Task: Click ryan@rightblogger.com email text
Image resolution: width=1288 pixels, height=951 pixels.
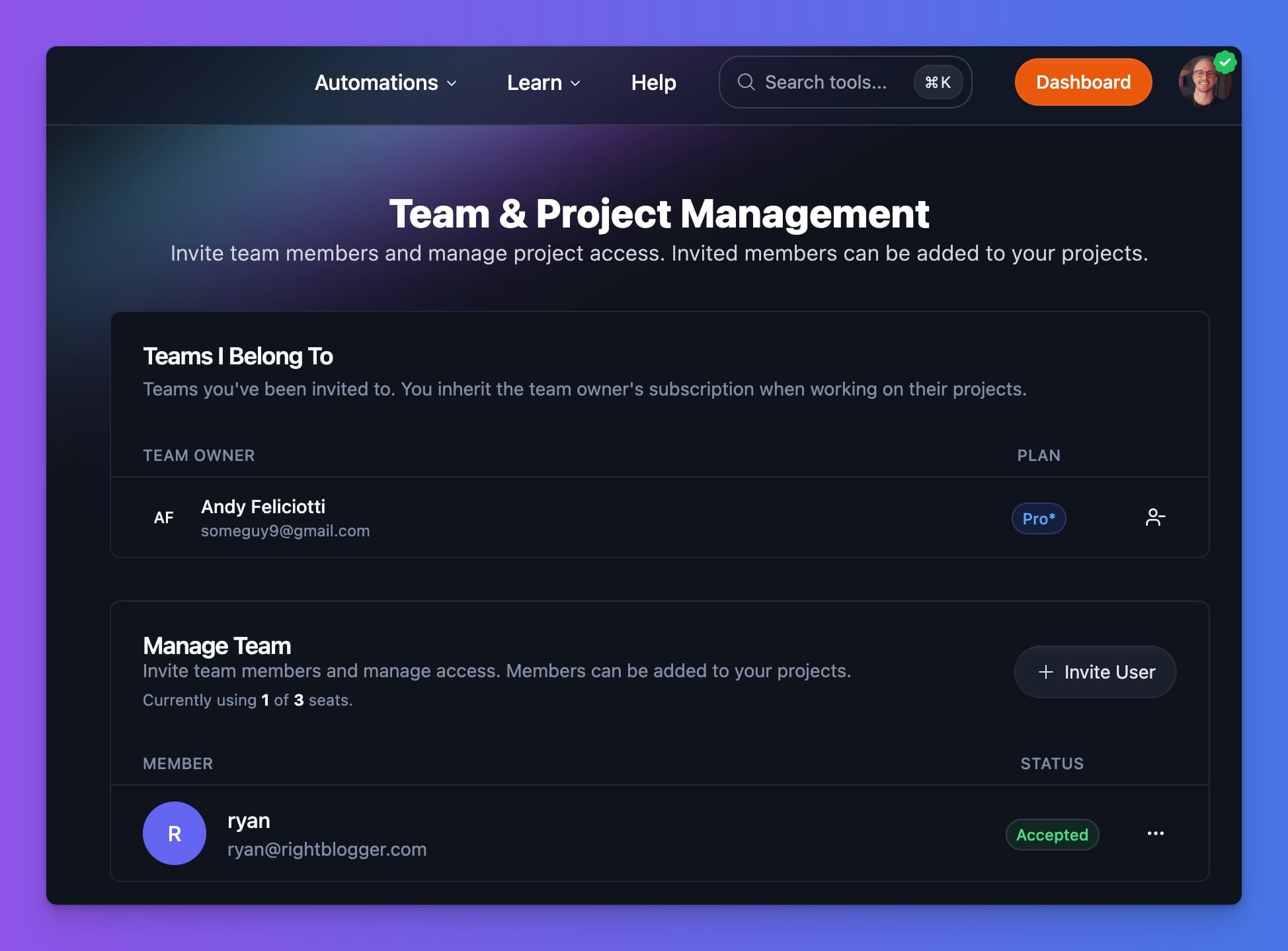Action: (327, 849)
